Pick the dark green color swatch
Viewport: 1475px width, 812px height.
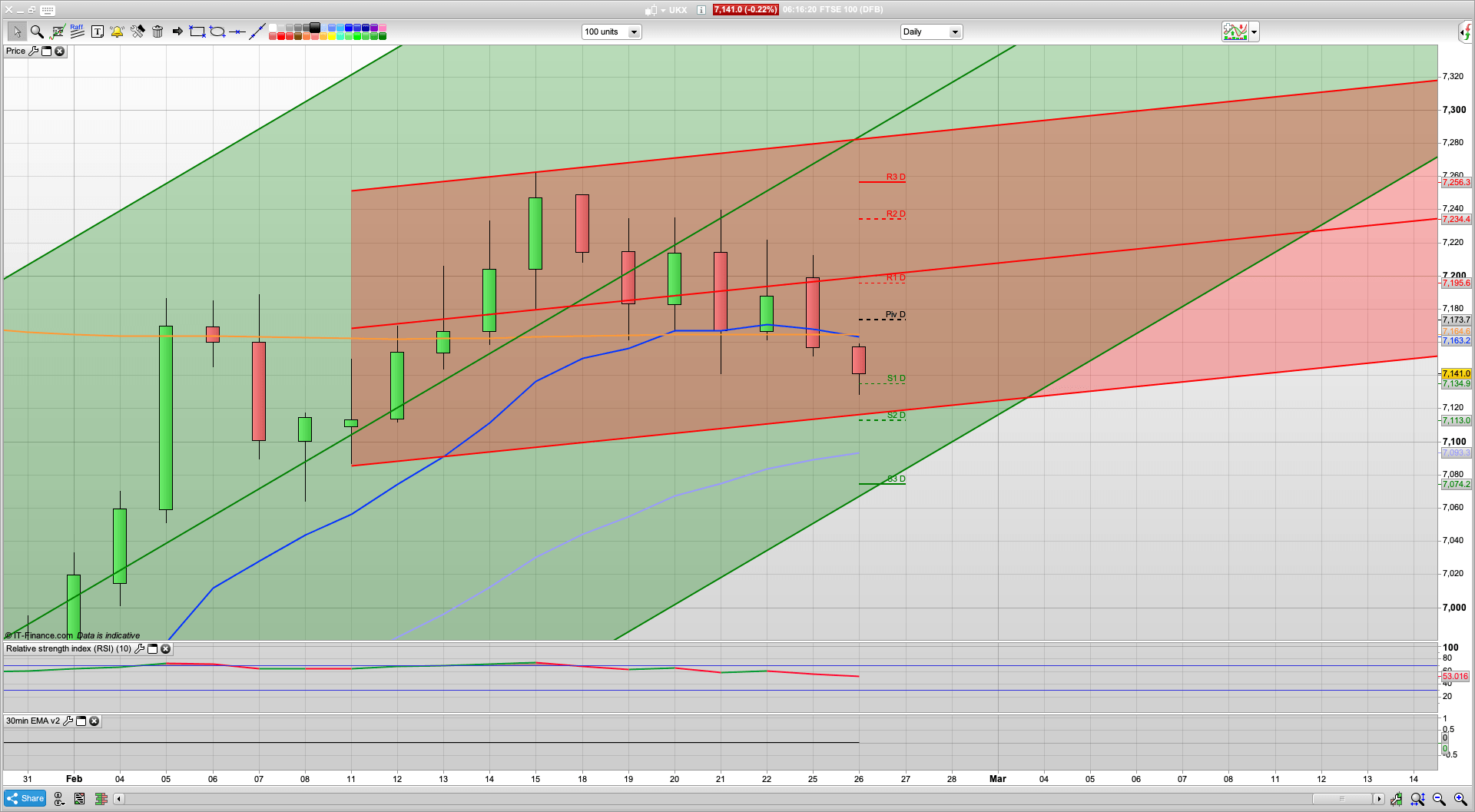coord(383,36)
